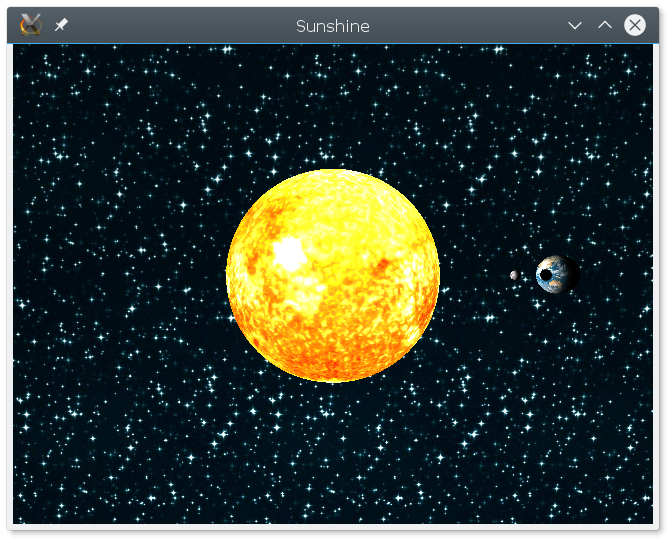Image resolution: width=672 pixels, height=543 pixels.
Task: Select the small gray moon
Action: (x=514, y=275)
